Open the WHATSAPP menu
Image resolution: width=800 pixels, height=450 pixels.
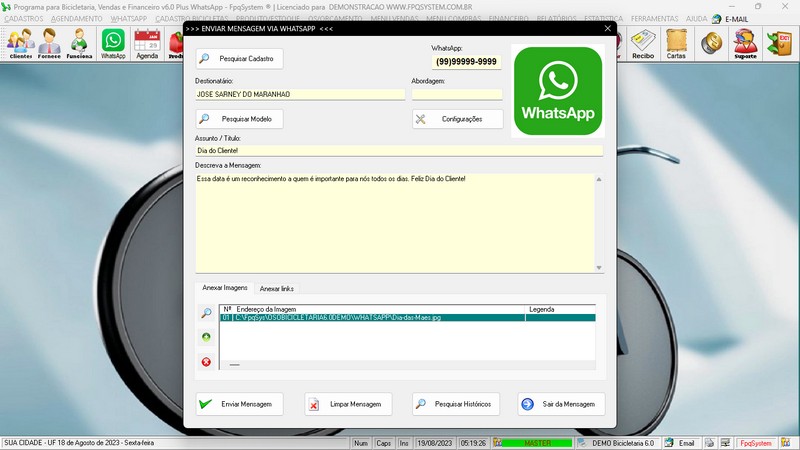(129, 19)
